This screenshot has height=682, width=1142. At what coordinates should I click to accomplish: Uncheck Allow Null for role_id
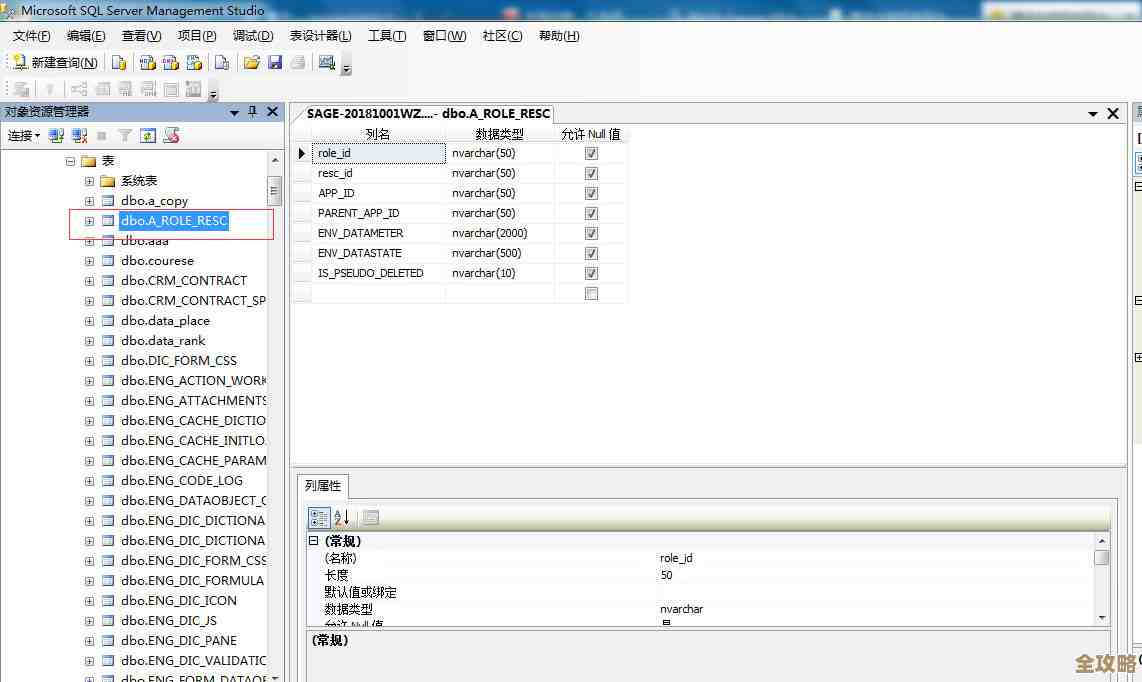pos(591,153)
